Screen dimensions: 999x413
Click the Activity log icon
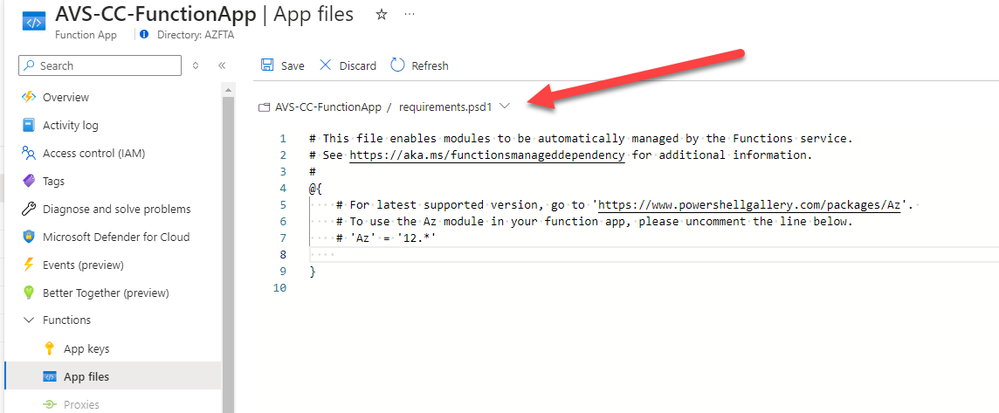tap(29, 125)
